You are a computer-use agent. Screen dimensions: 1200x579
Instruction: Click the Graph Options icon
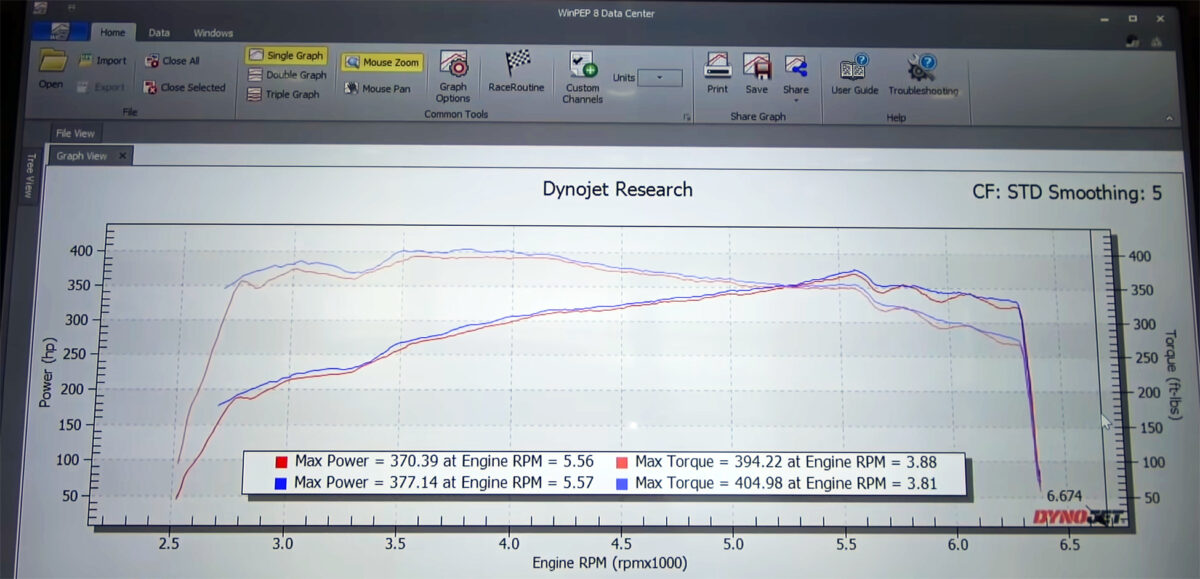tap(453, 74)
